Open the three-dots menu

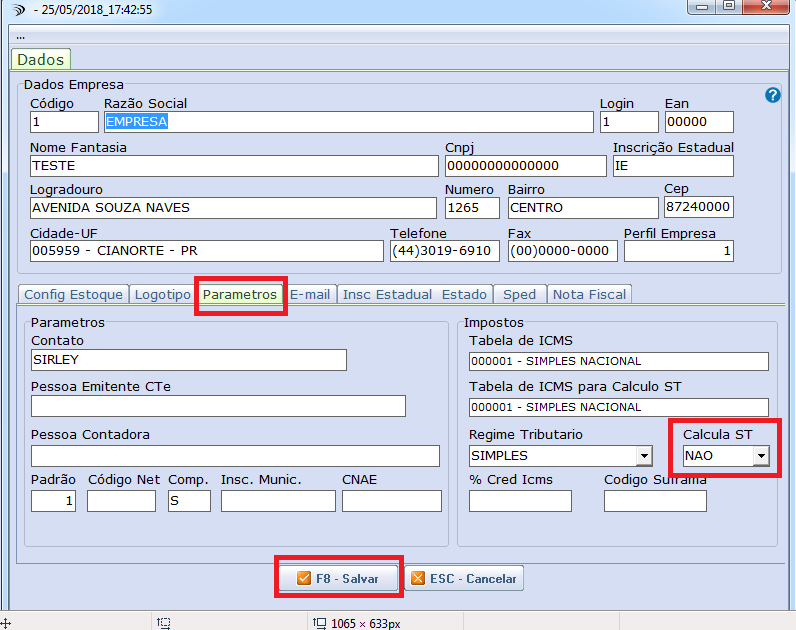click(20, 35)
